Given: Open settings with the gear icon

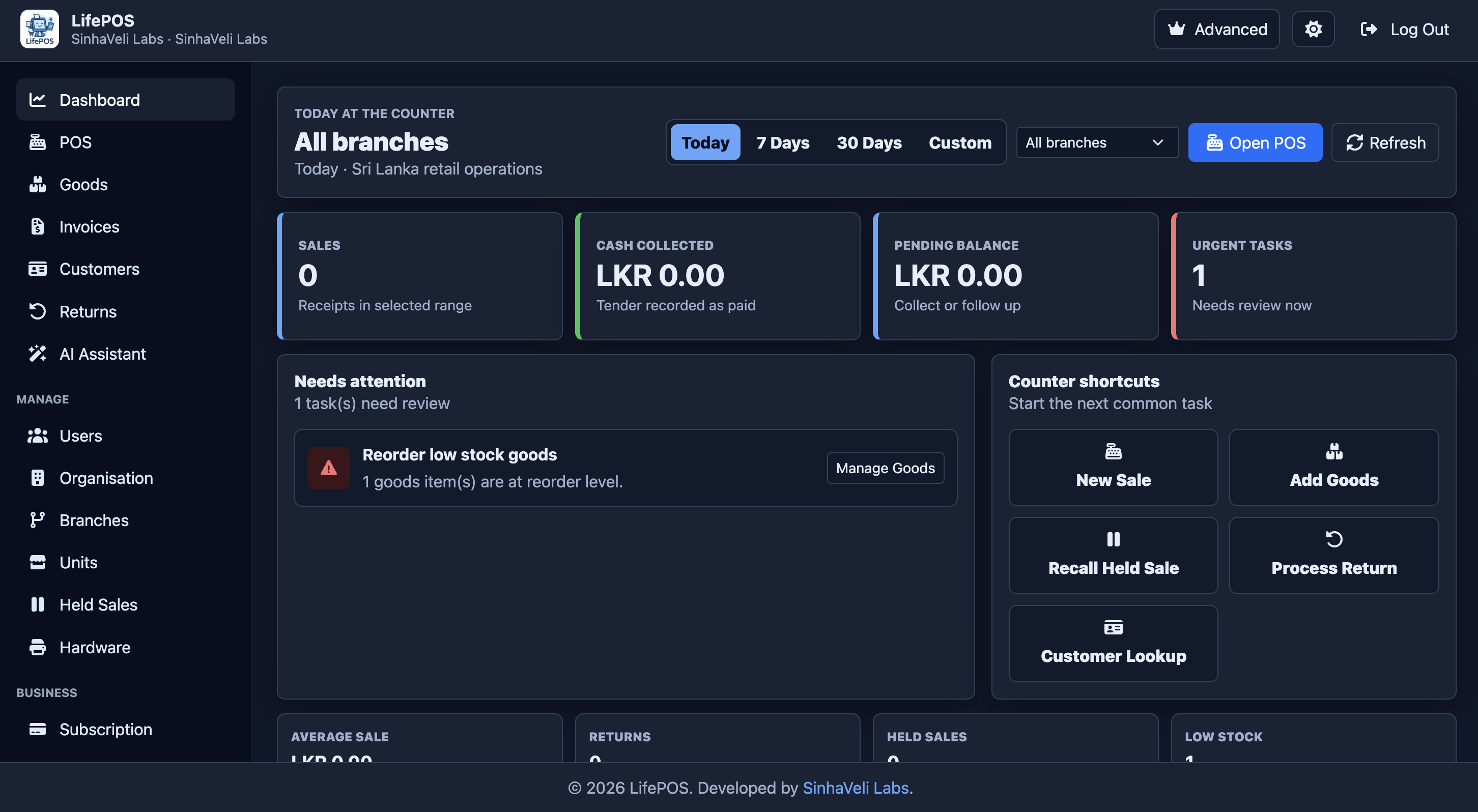Looking at the screenshot, I should coord(1313,29).
